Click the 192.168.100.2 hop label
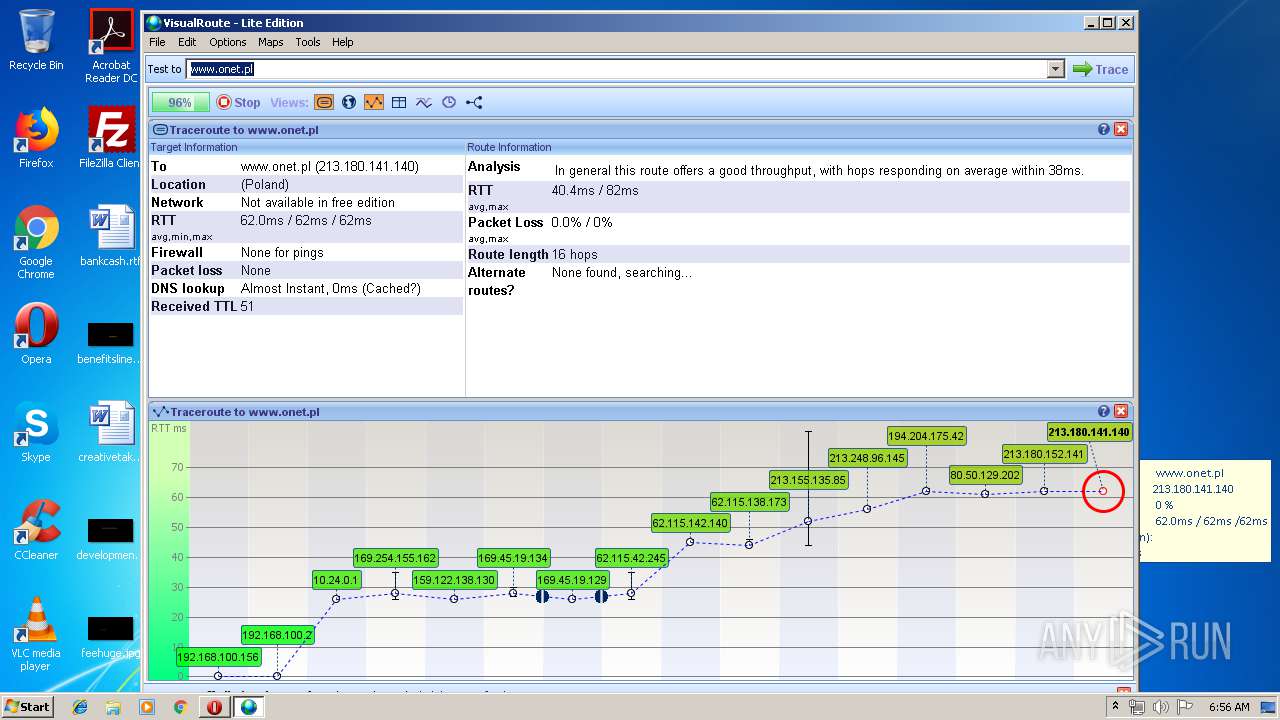Viewport: 1280px width, 720px height. tap(277, 635)
